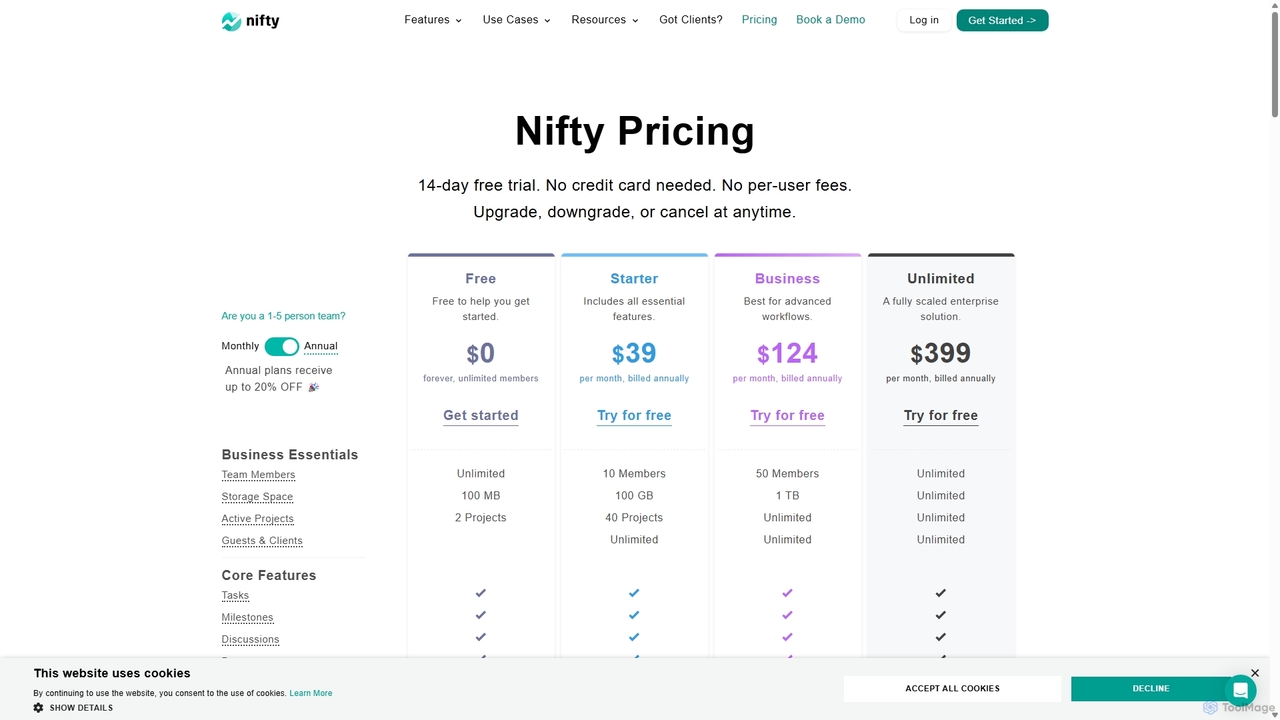Click the 2 Projects value

[x=481, y=518]
